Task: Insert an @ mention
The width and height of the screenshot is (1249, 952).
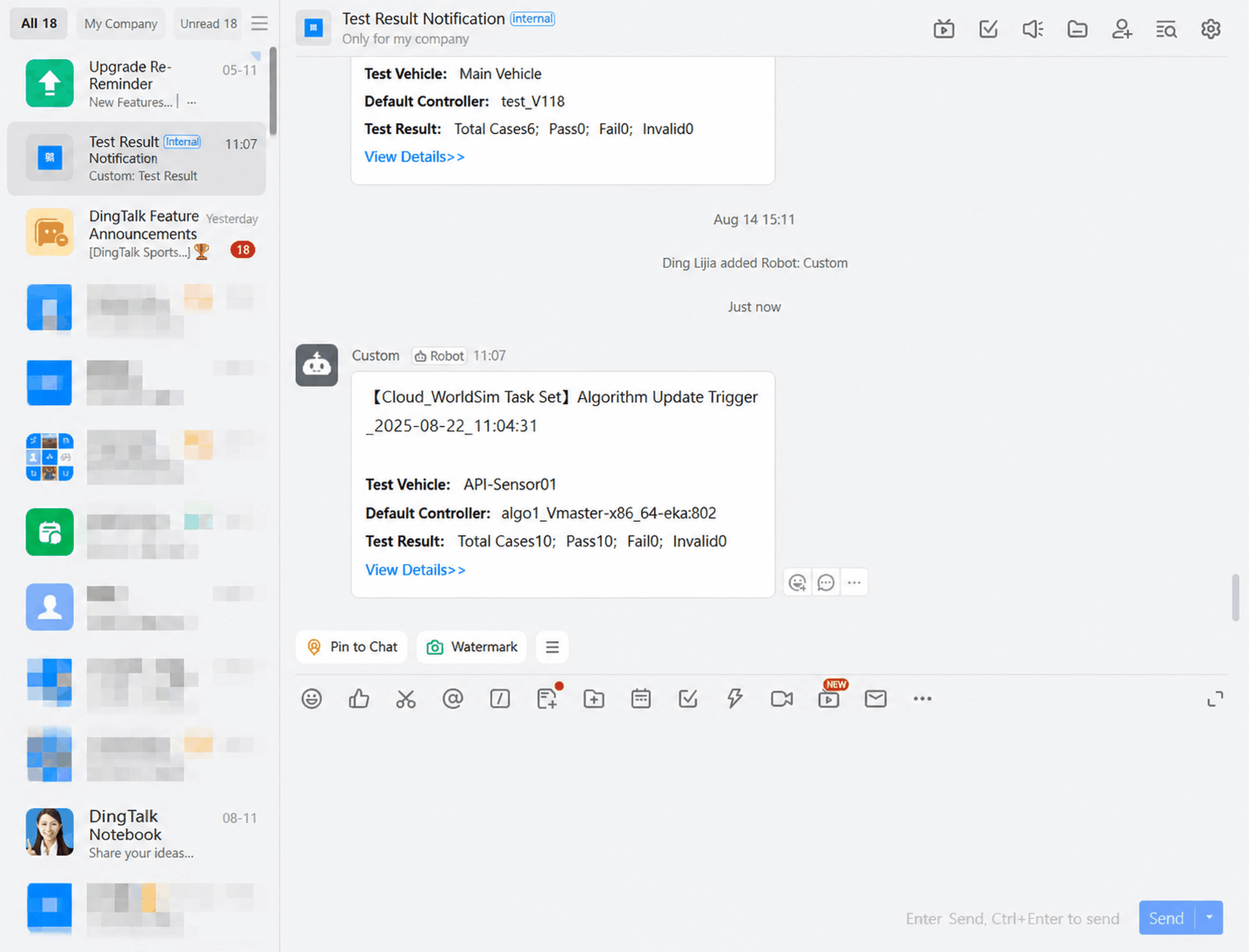Action: (x=453, y=699)
